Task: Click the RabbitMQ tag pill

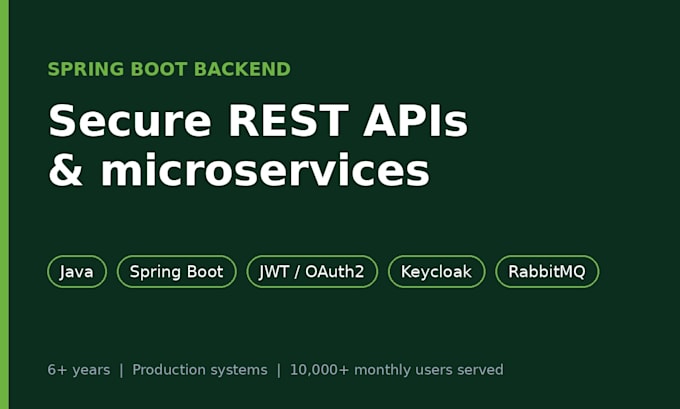Action: (547, 272)
